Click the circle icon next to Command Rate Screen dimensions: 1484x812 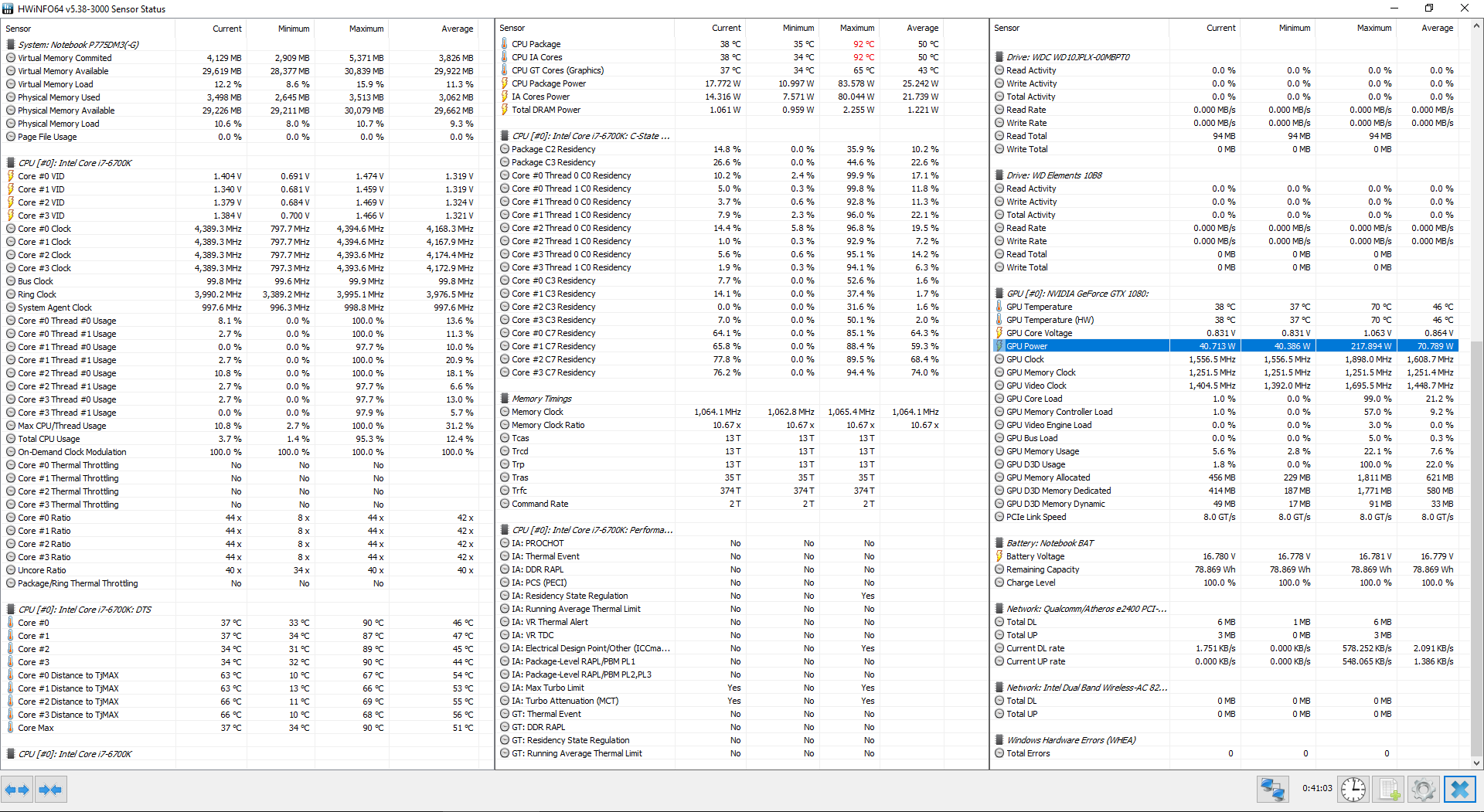[505, 504]
